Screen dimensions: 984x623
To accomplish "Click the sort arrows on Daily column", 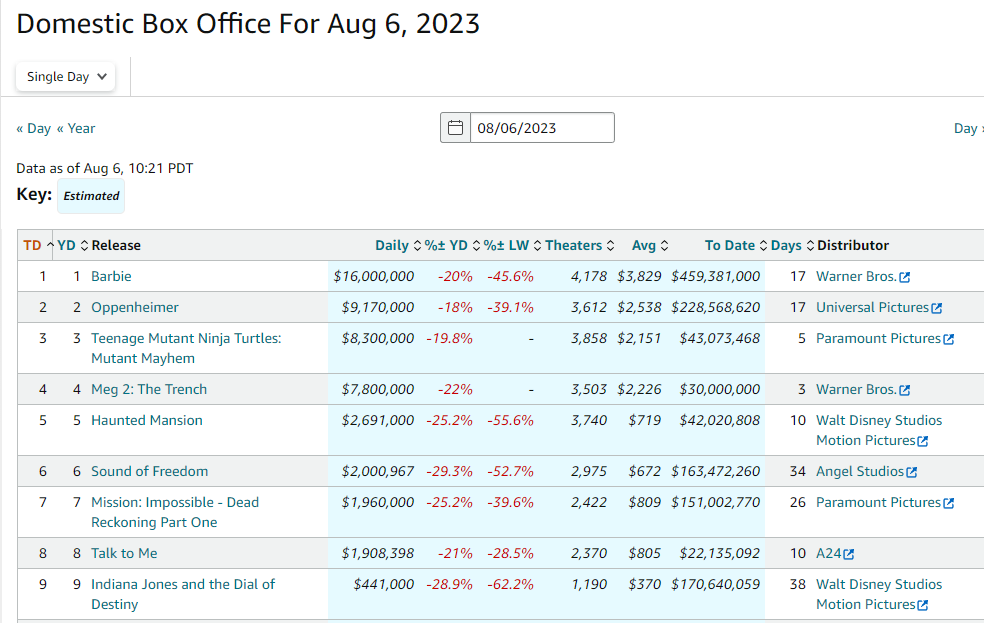I will tap(418, 246).
